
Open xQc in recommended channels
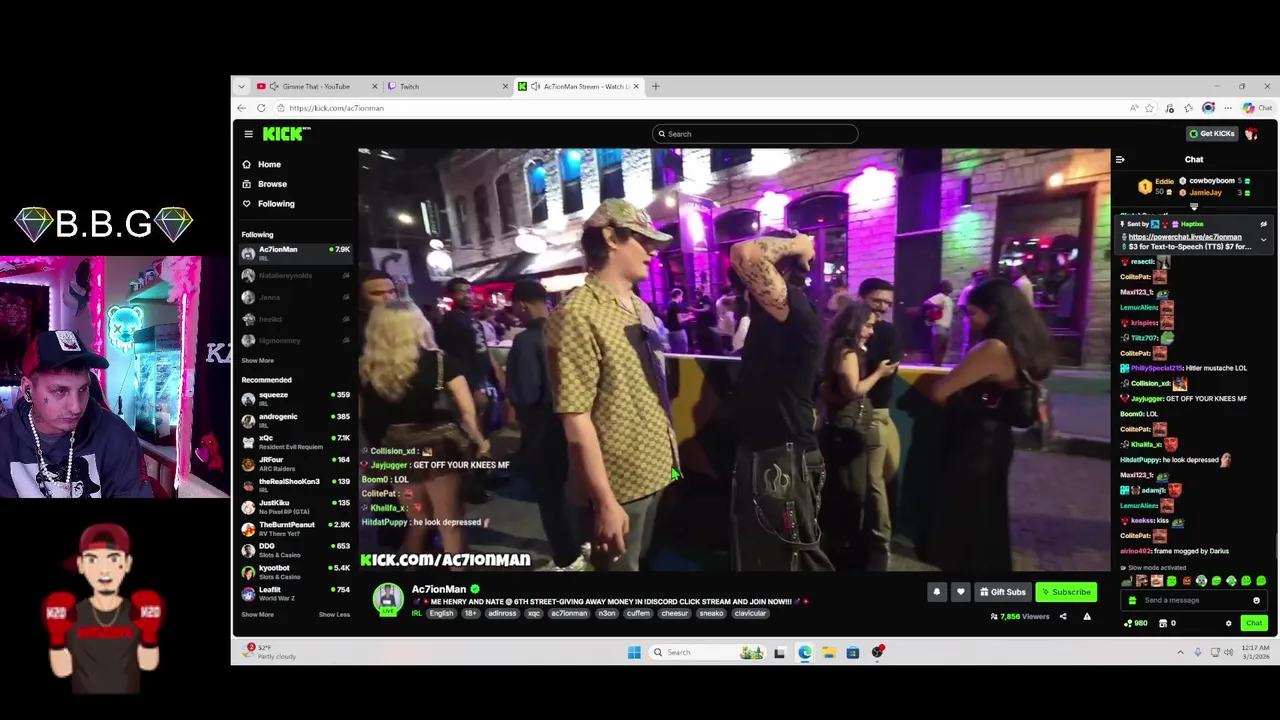[x=295, y=441]
